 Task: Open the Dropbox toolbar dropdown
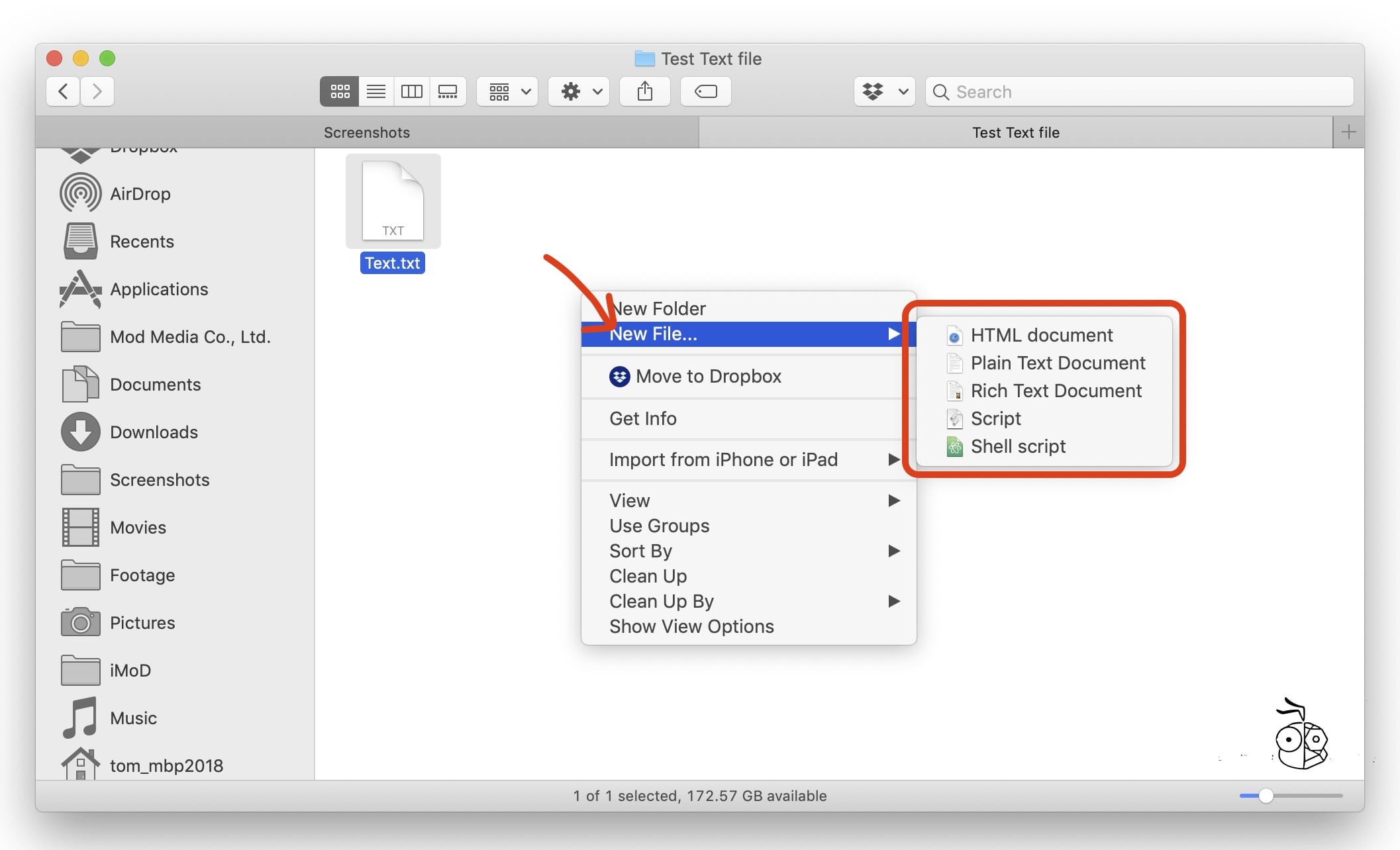883,91
